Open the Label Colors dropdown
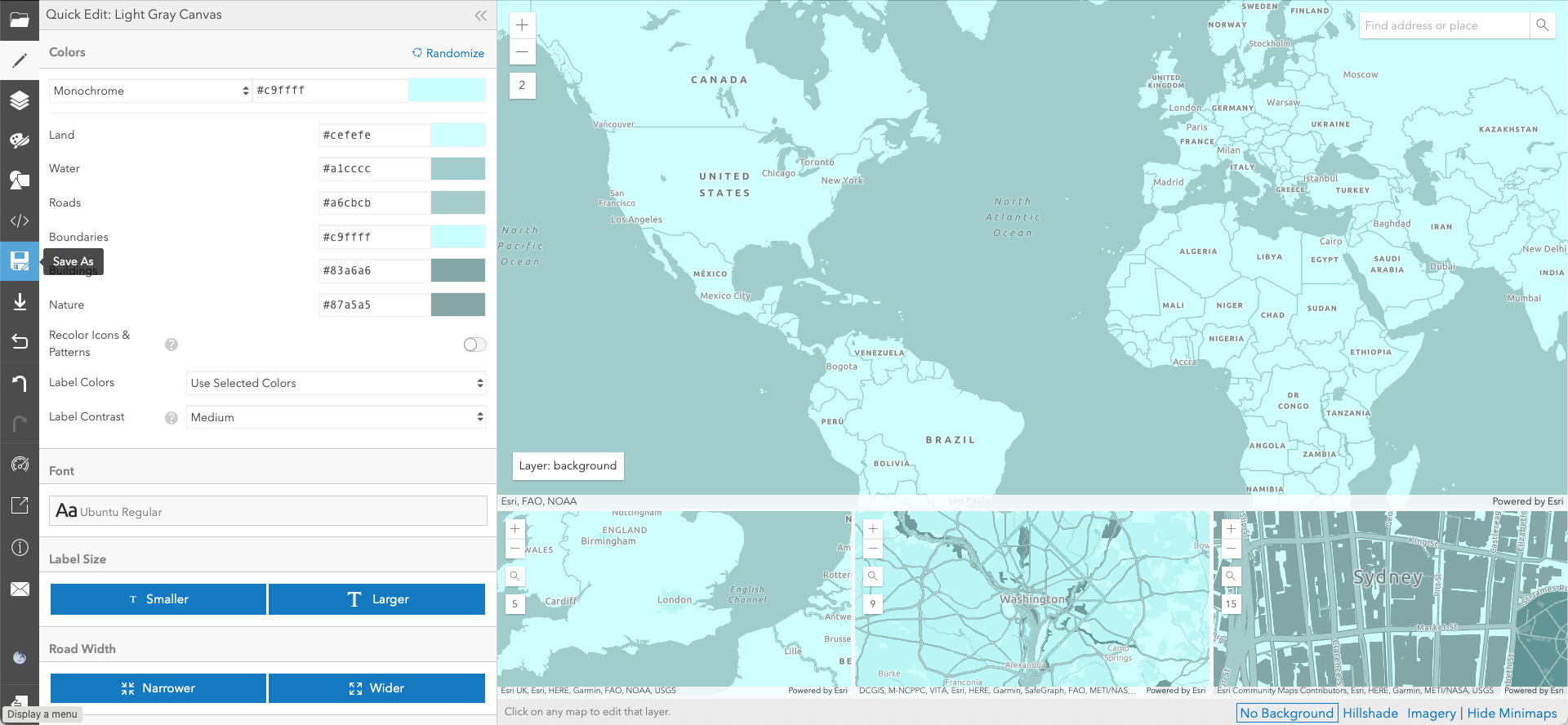Screen dimensions: 1568x725 click(x=336, y=383)
